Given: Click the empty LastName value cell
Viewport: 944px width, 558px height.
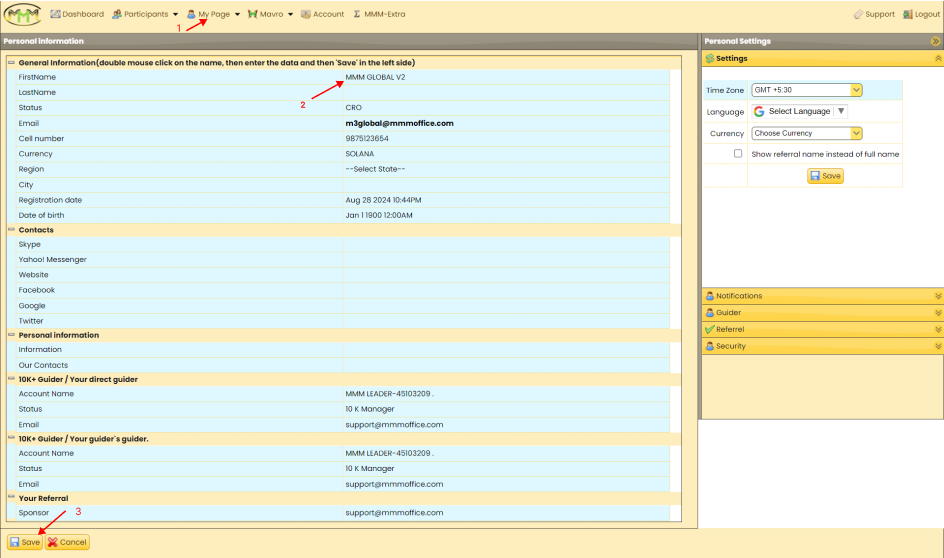Looking at the screenshot, I should [506, 92].
